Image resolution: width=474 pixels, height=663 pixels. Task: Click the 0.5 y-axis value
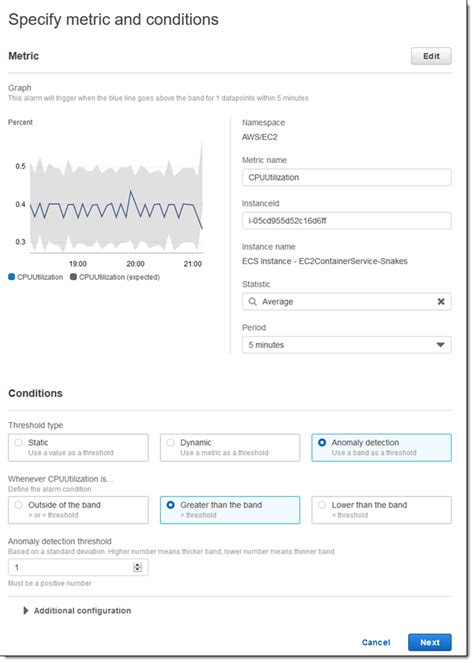tap(20, 166)
